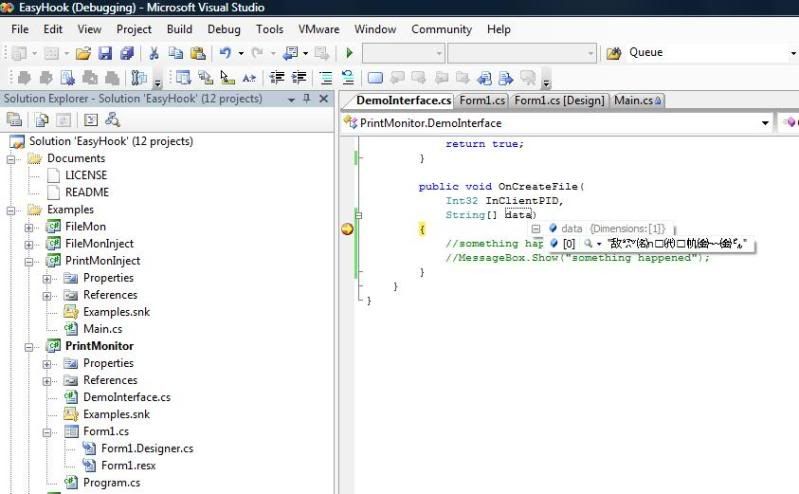Select DemoInterface.cs in PrintMonitor project

point(127,397)
